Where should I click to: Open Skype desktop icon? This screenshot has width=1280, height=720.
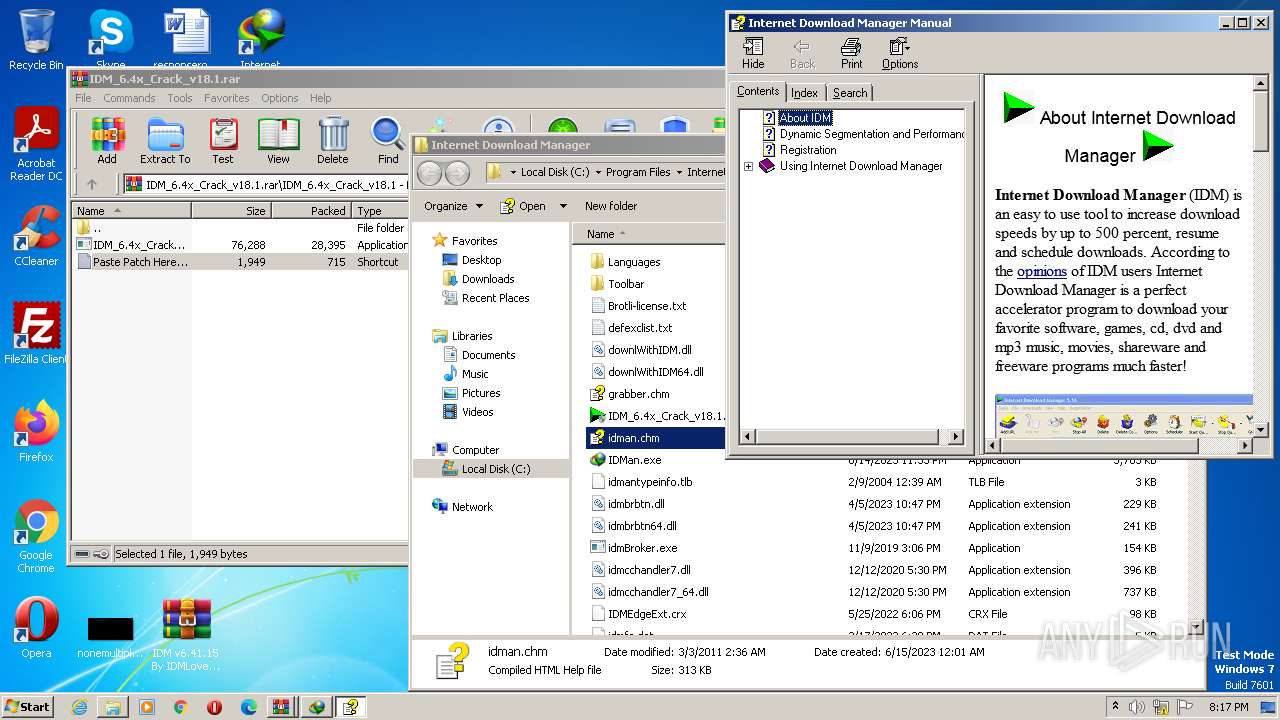tap(111, 40)
